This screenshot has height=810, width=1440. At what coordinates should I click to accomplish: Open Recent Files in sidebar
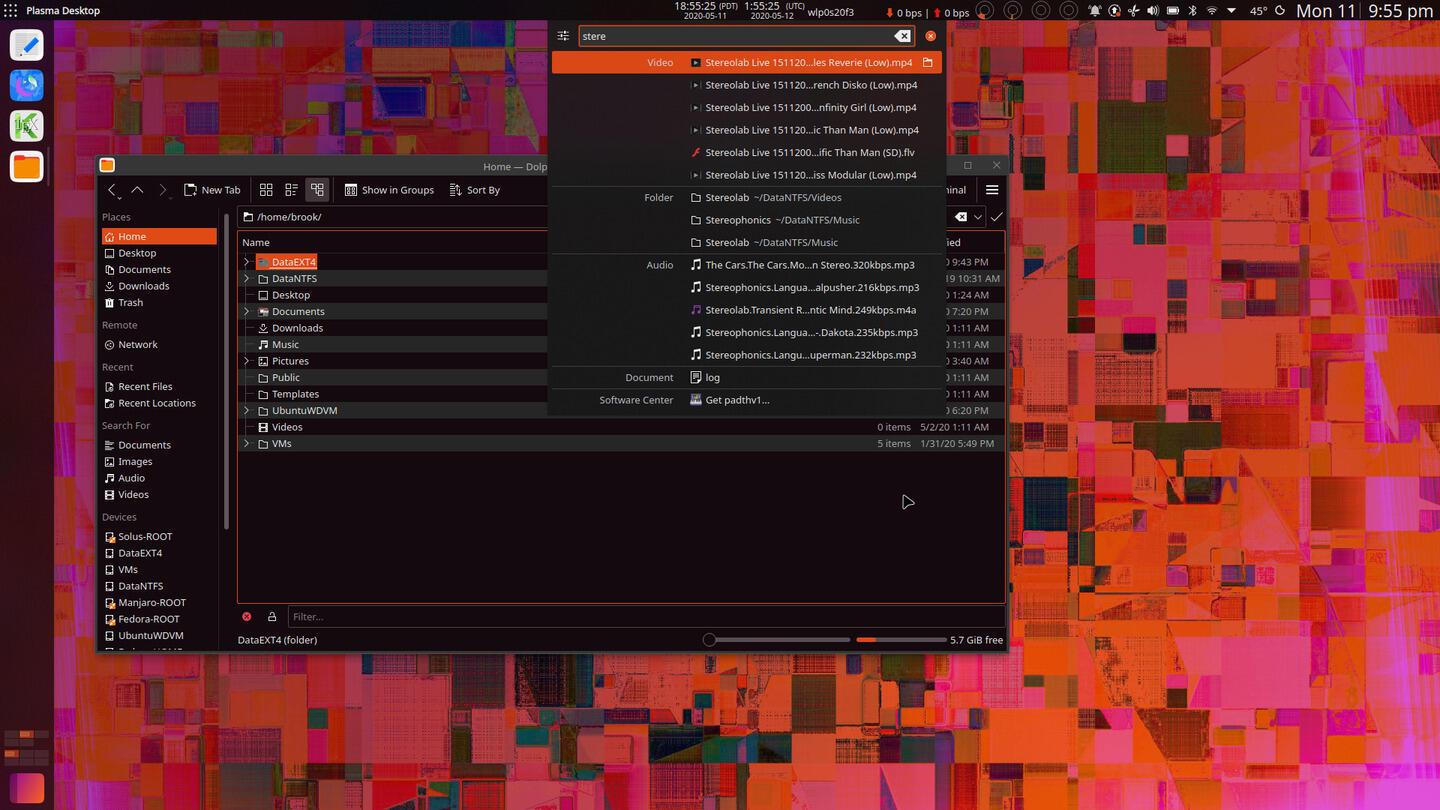[159, 386]
